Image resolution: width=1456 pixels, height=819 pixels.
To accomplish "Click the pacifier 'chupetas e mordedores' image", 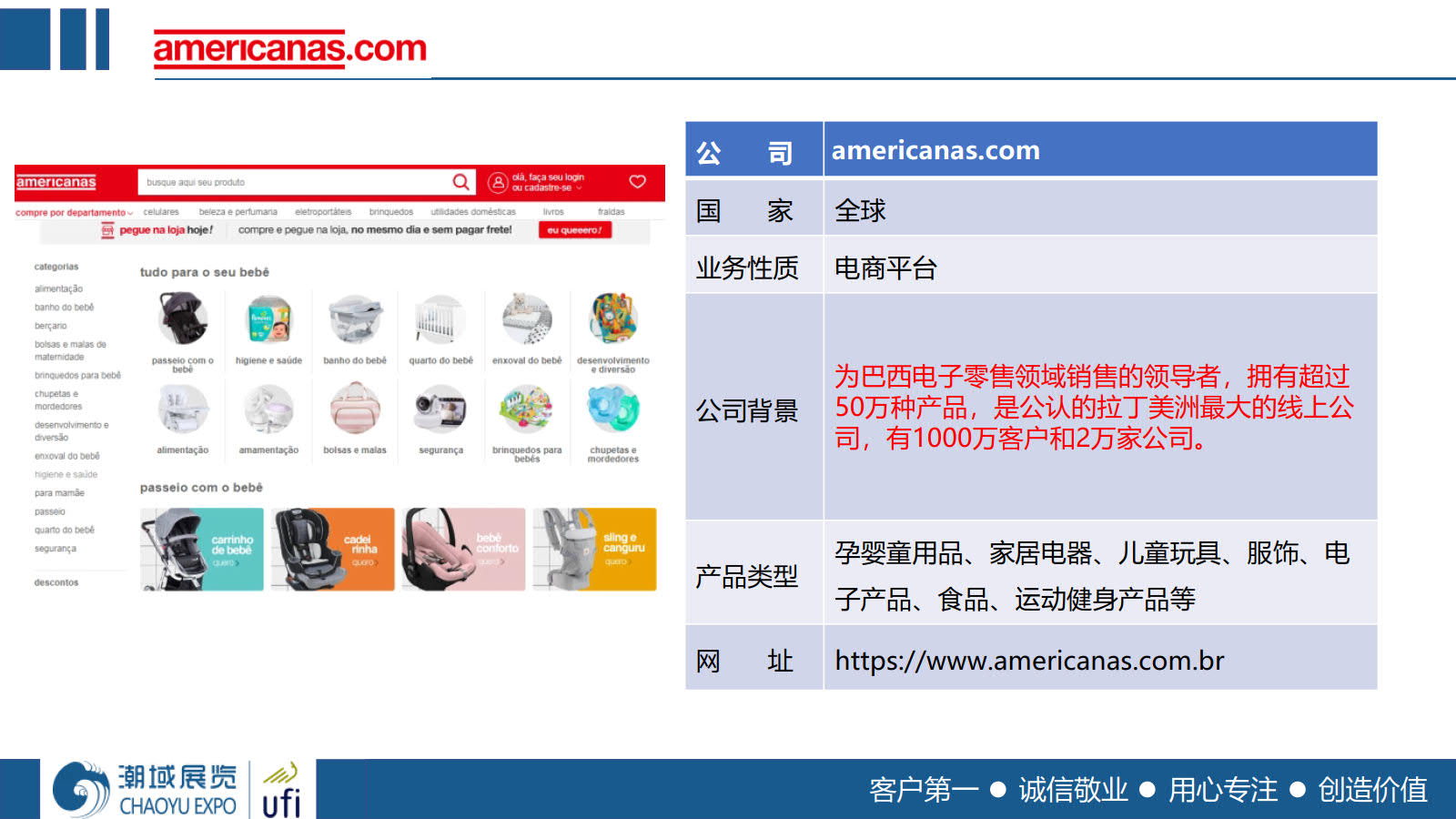I will 613,409.
